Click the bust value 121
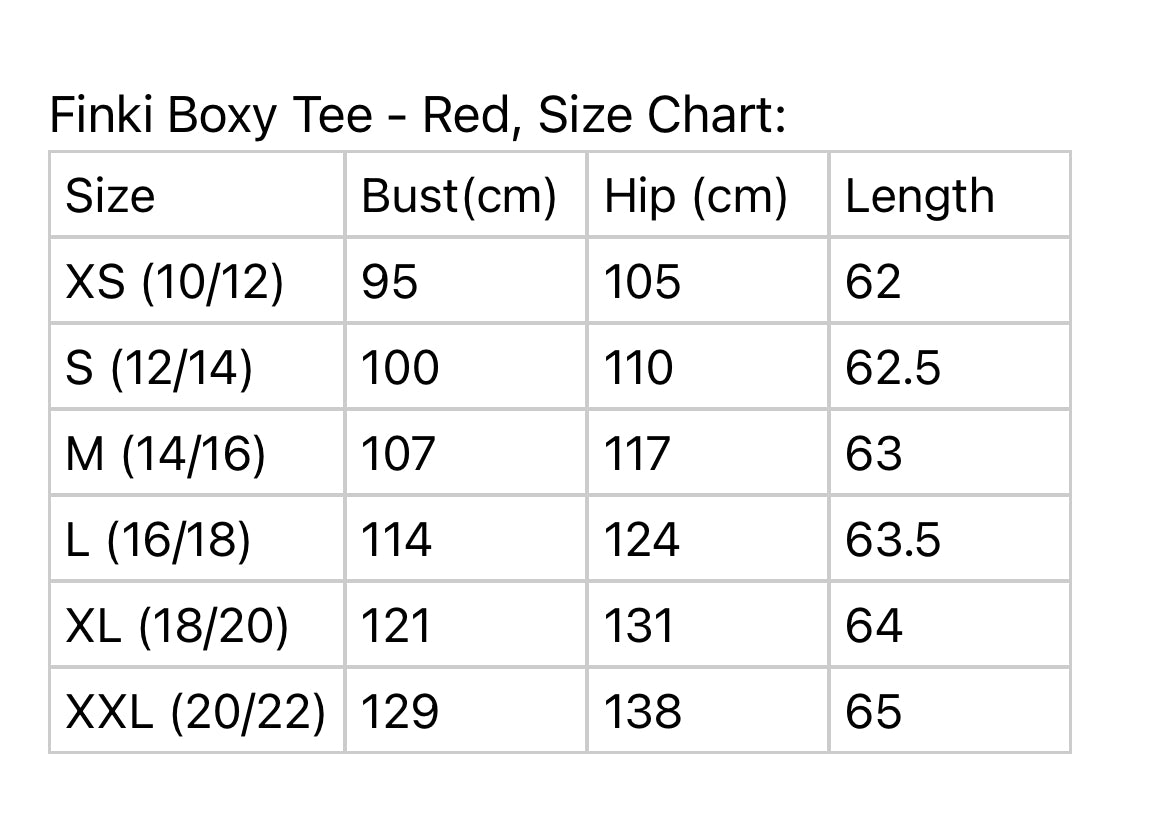The width and height of the screenshot is (1161, 818). 396,626
